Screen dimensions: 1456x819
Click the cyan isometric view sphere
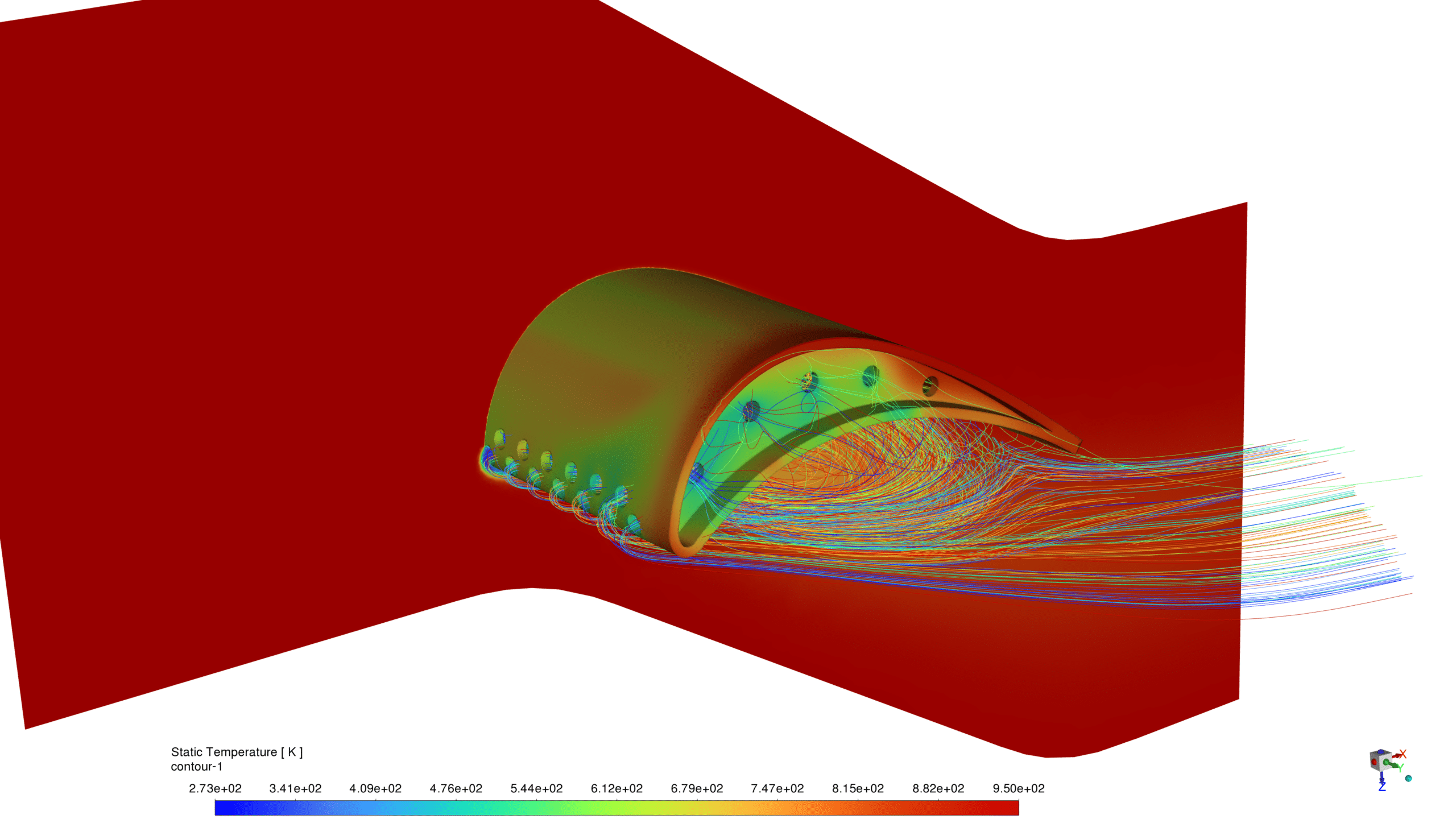point(1408,779)
